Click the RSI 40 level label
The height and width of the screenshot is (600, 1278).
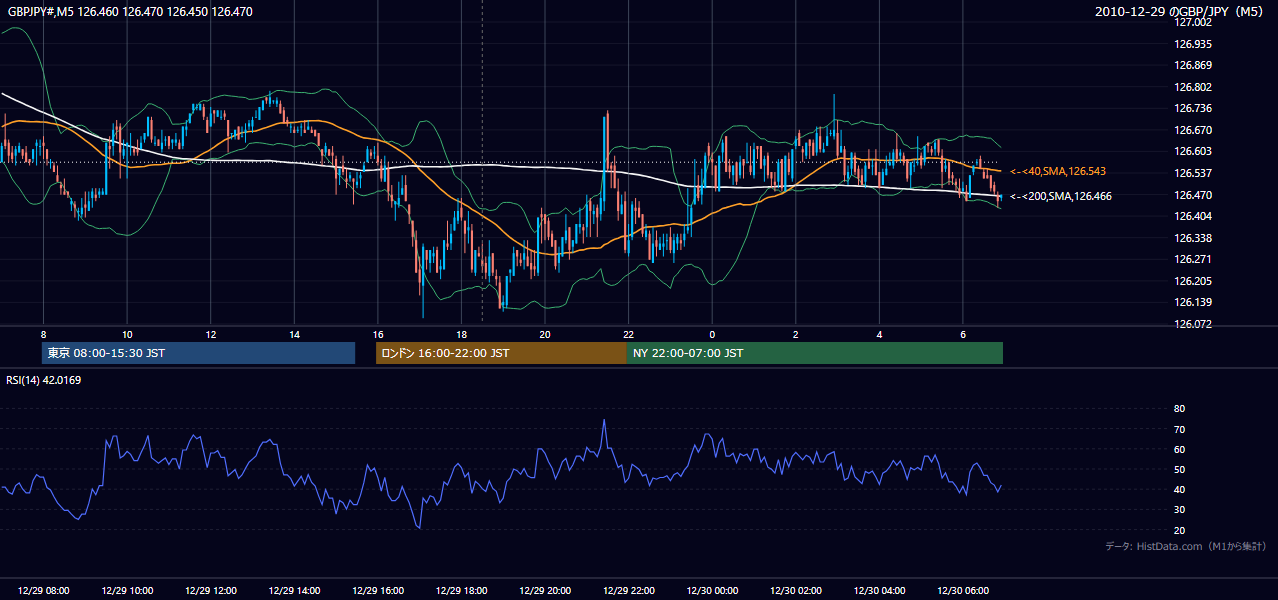click(1179, 489)
